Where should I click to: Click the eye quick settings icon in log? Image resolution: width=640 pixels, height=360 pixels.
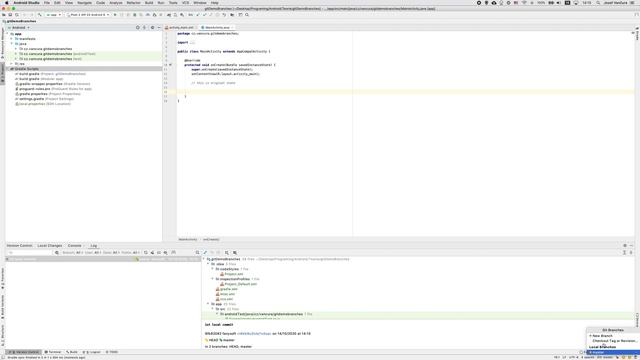(165, 253)
